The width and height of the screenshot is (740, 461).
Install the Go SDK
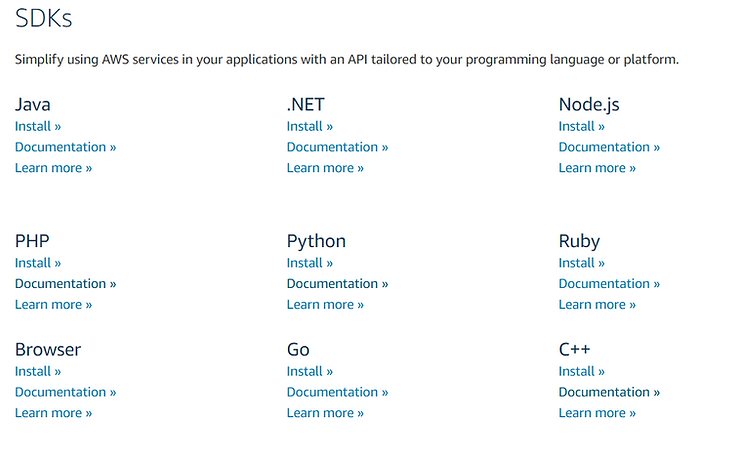[309, 371]
